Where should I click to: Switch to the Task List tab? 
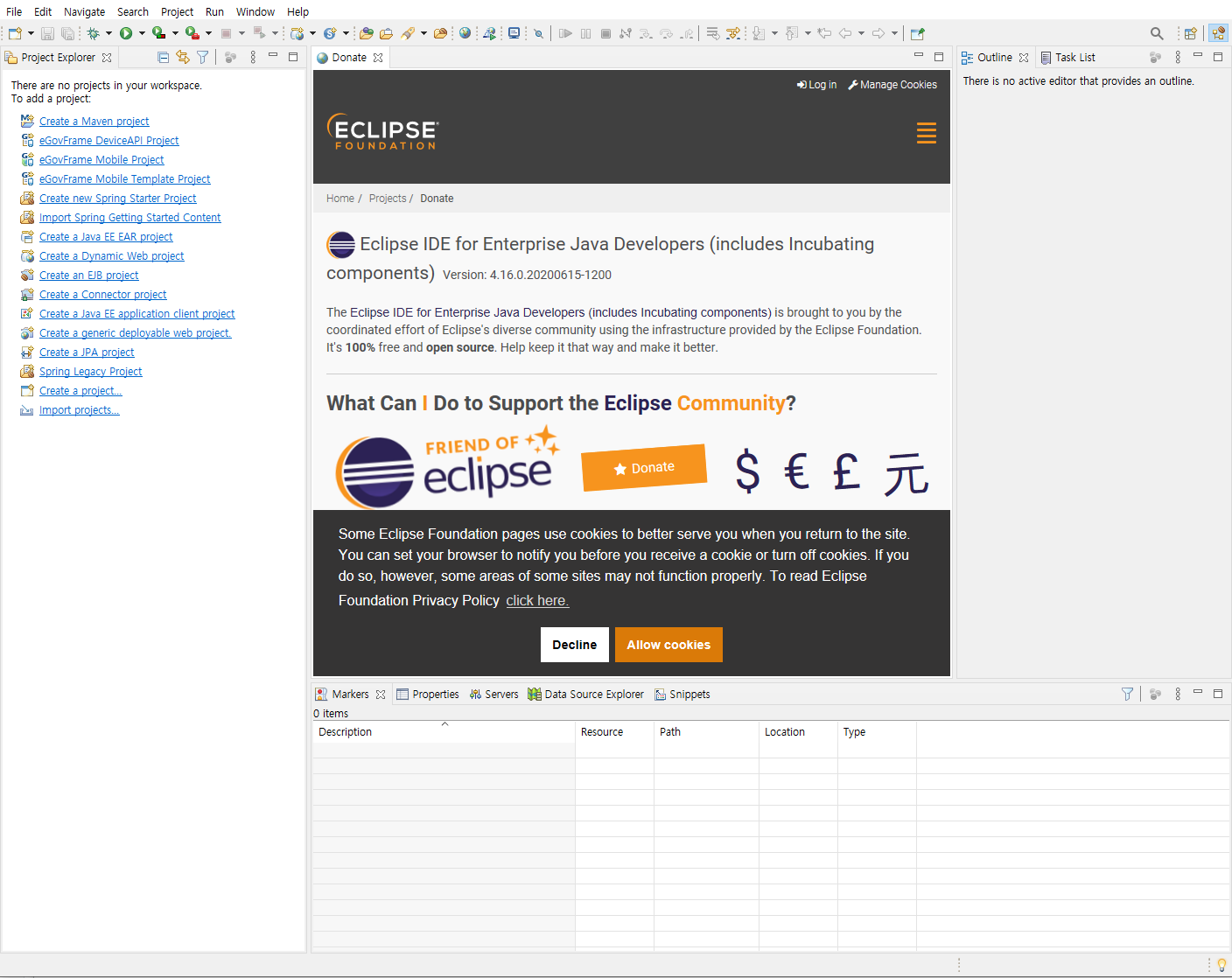pos(1067,57)
